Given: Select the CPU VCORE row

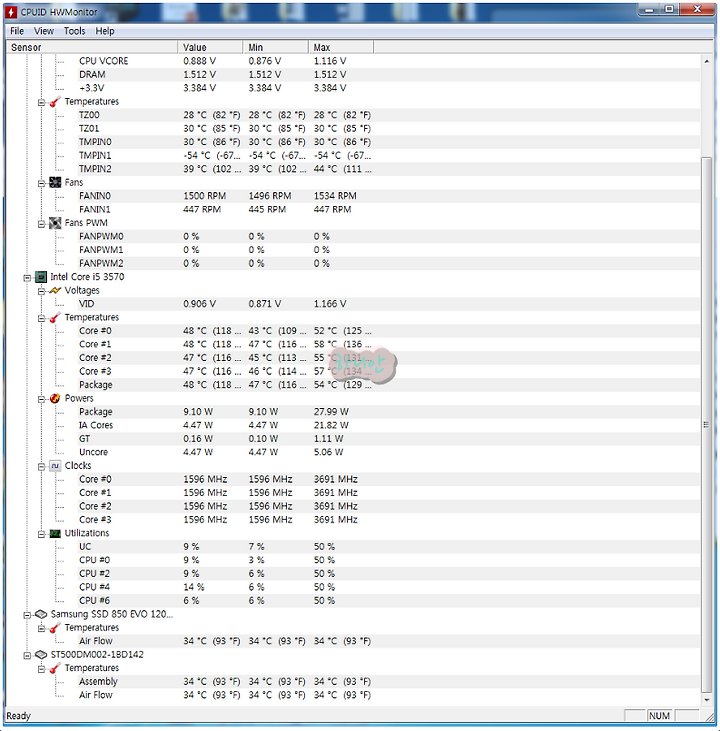Looking at the screenshot, I should click(389, 61).
